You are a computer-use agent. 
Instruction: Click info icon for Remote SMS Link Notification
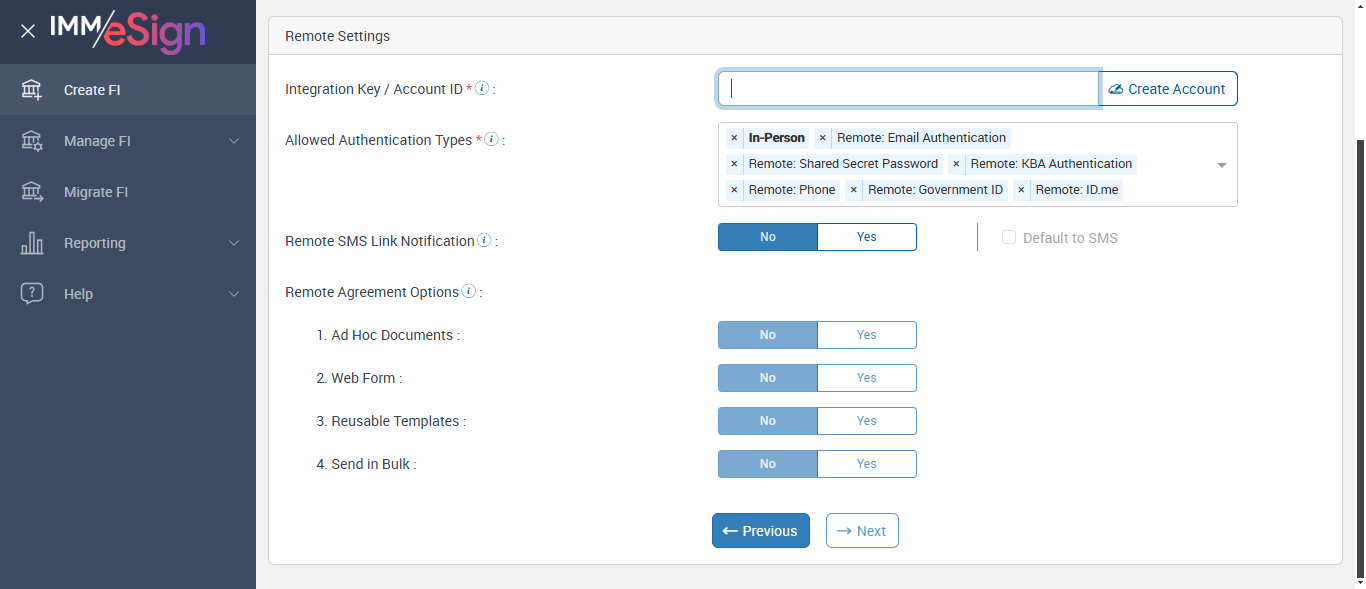point(484,240)
